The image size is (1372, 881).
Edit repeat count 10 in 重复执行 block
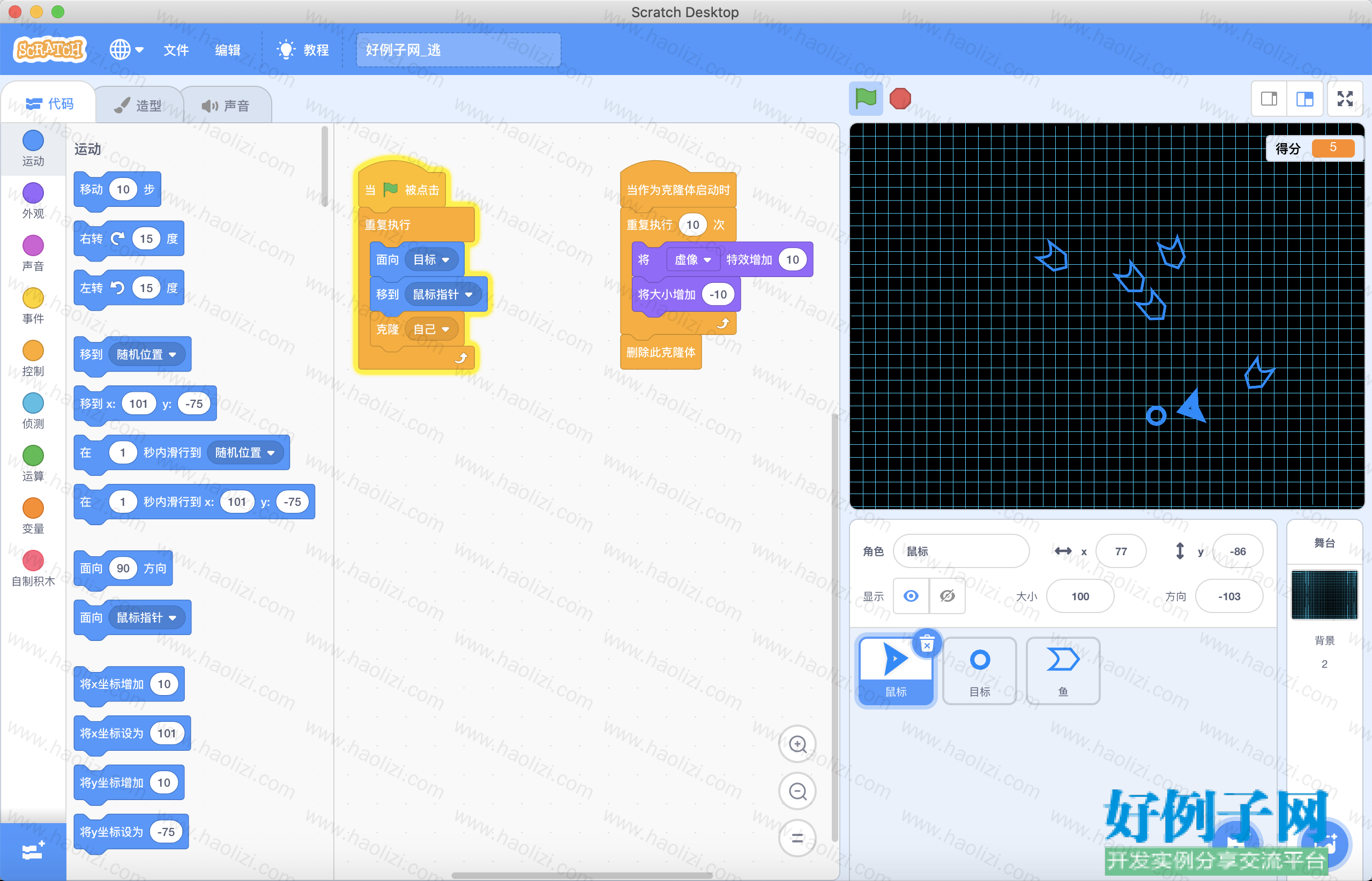(693, 225)
